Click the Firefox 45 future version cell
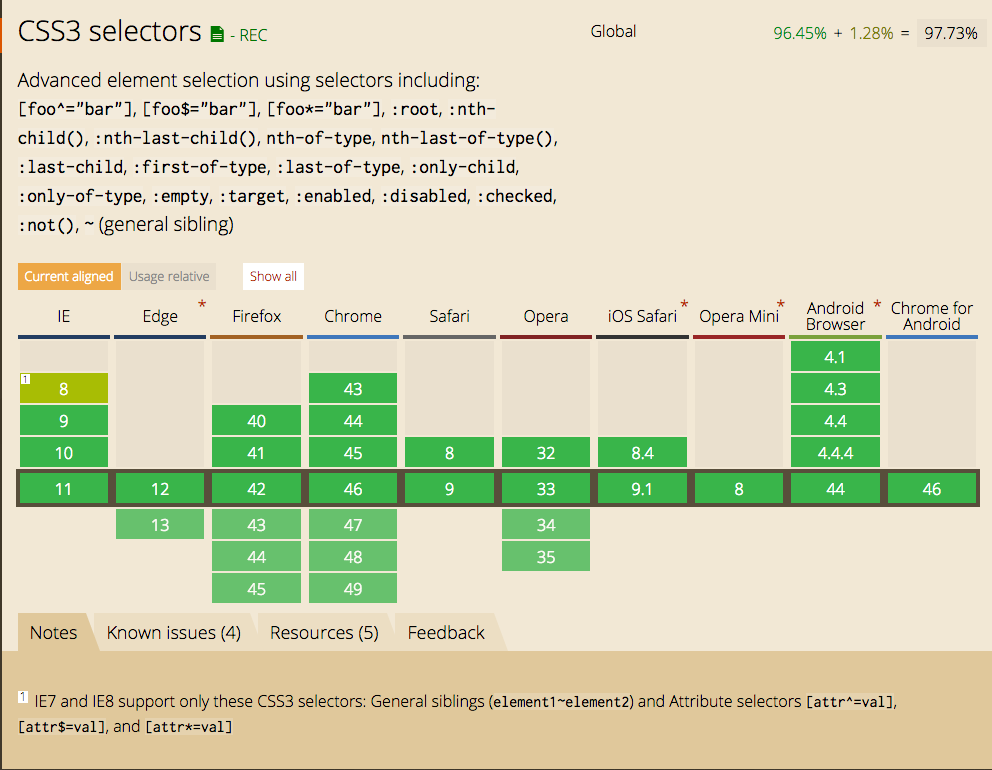Viewport: 992px width, 770px height. point(256,588)
